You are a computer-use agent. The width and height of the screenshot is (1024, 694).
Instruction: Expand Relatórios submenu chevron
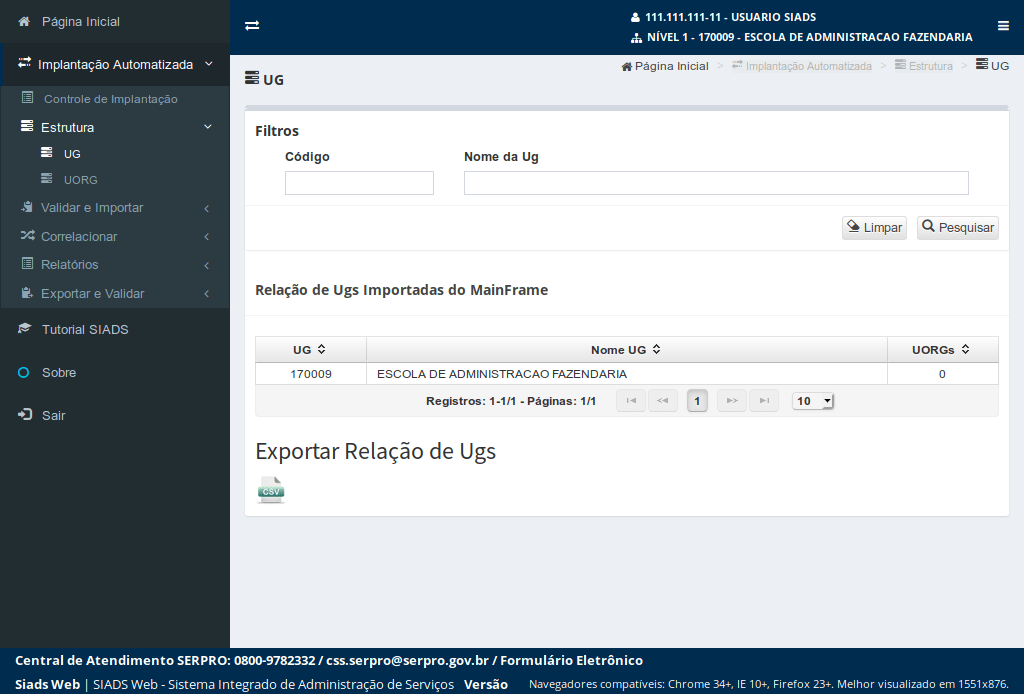click(206, 265)
